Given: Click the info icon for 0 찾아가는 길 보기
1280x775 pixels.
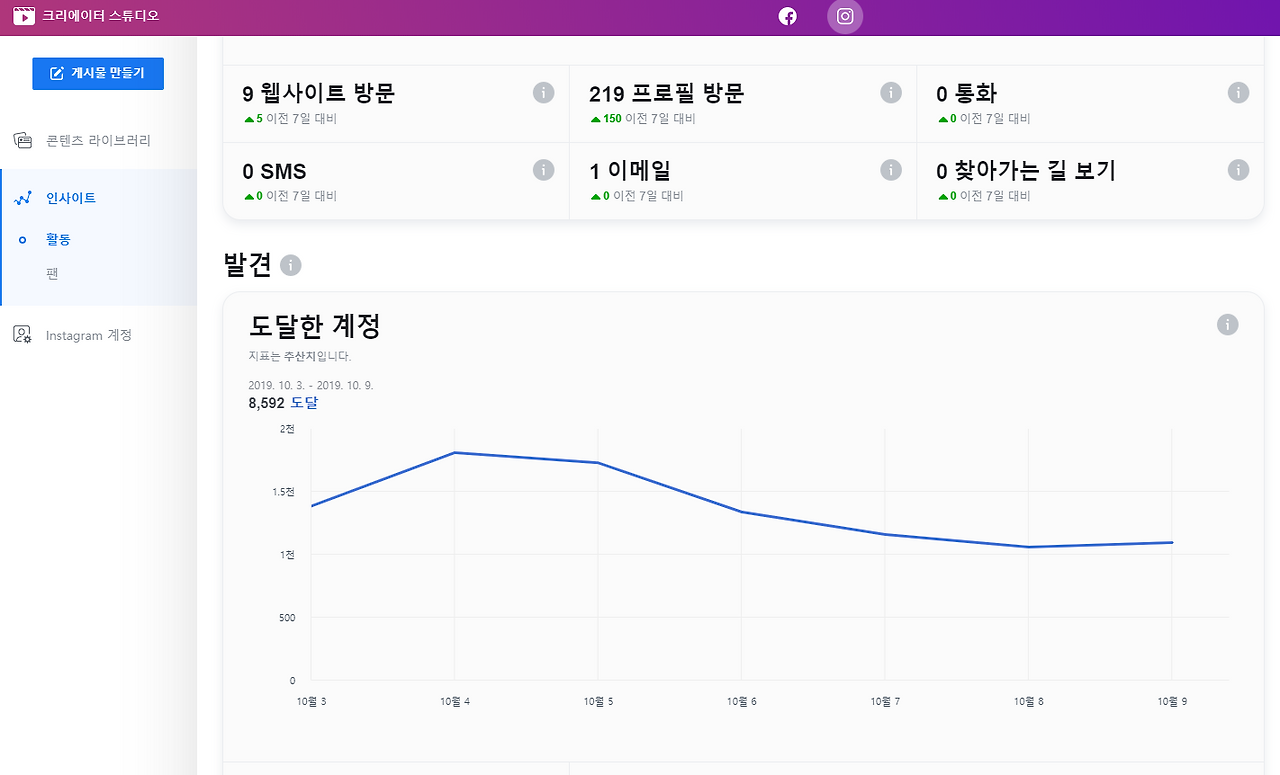Looking at the screenshot, I should 1238,169.
